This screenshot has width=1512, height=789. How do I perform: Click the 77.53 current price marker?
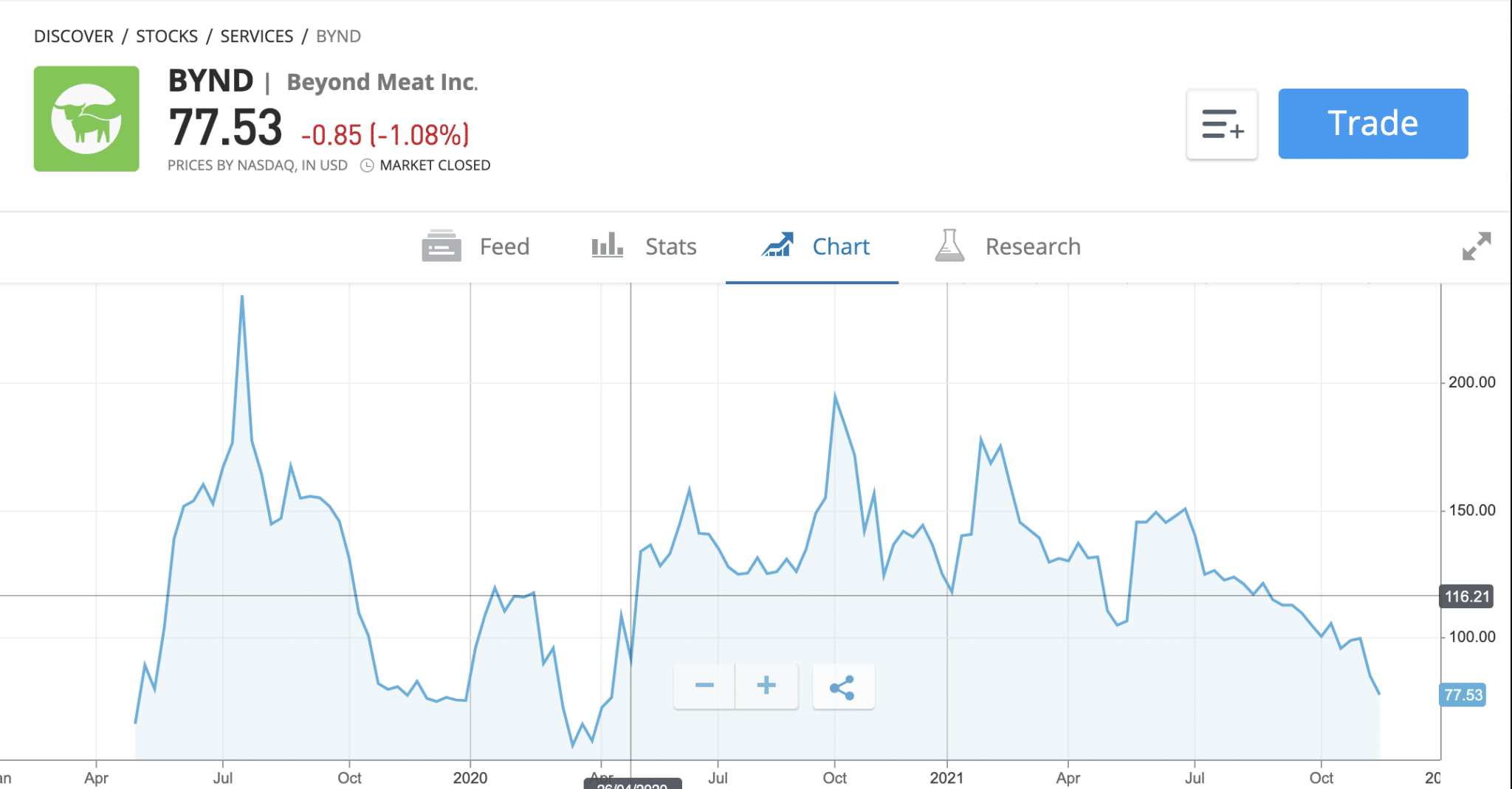[x=1463, y=695]
